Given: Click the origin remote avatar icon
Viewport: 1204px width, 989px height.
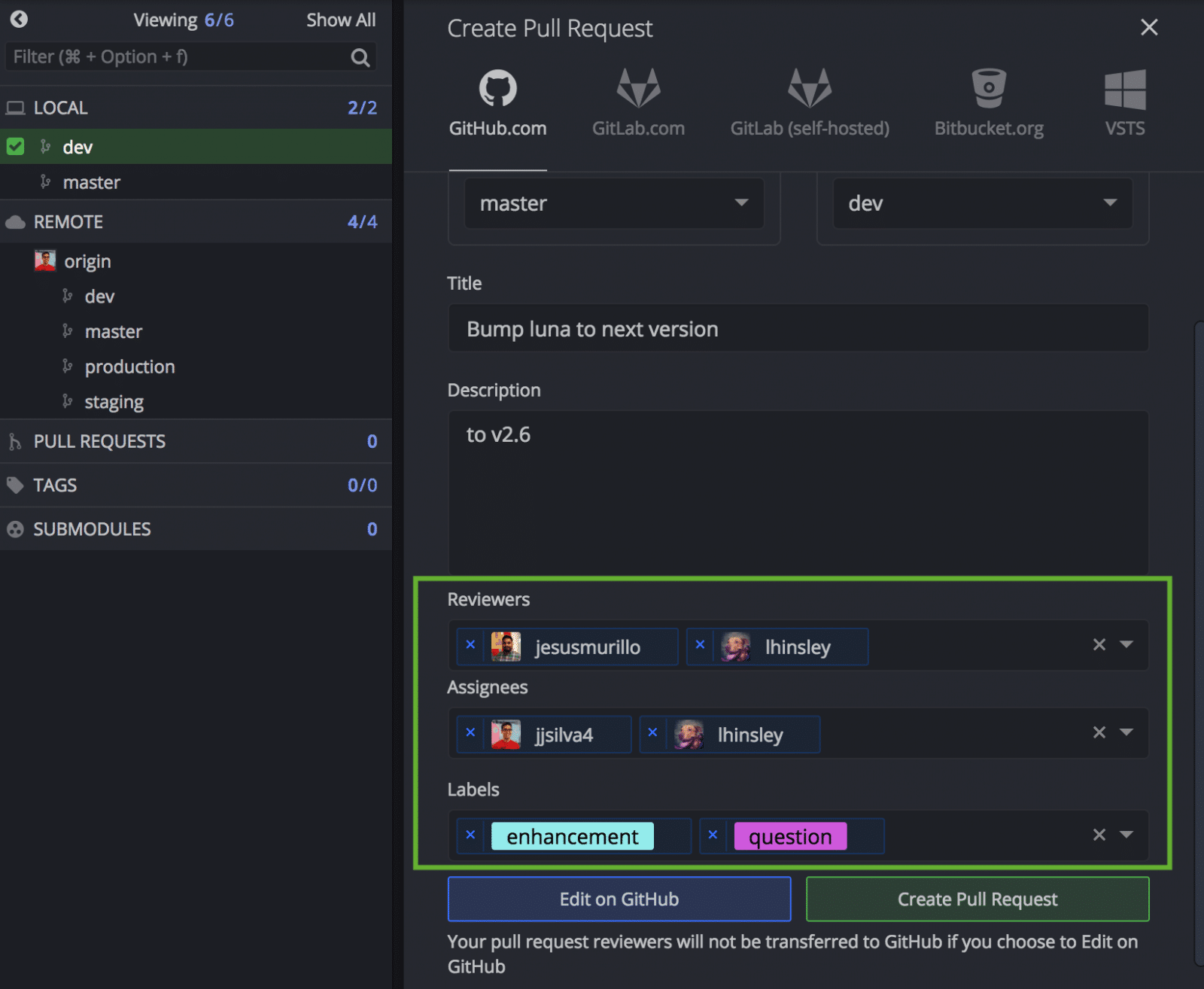Looking at the screenshot, I should pos(45,261).
